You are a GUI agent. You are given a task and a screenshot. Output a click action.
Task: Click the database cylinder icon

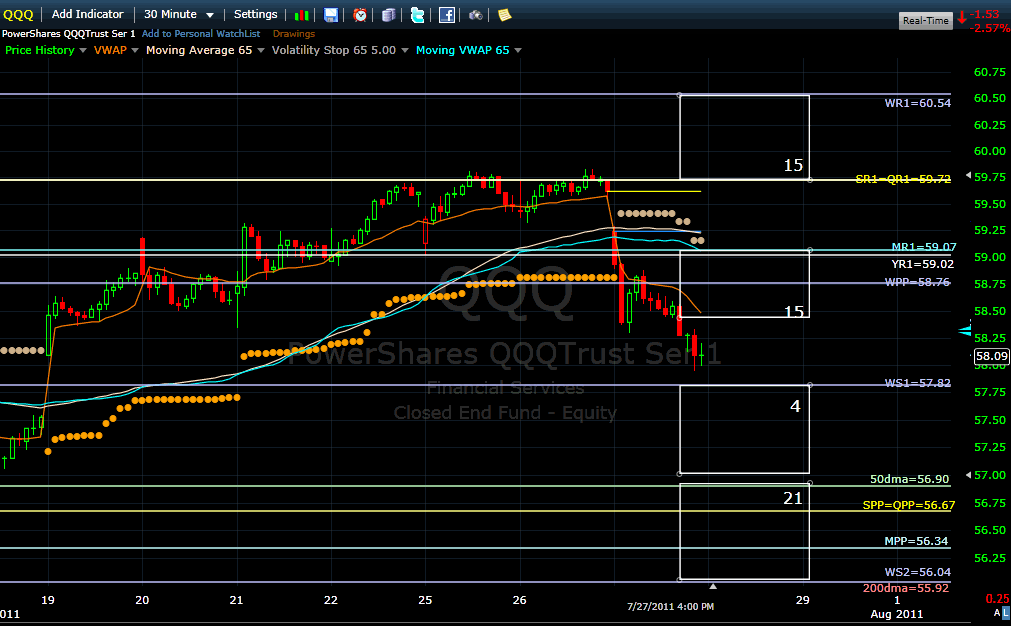(388, 15)
